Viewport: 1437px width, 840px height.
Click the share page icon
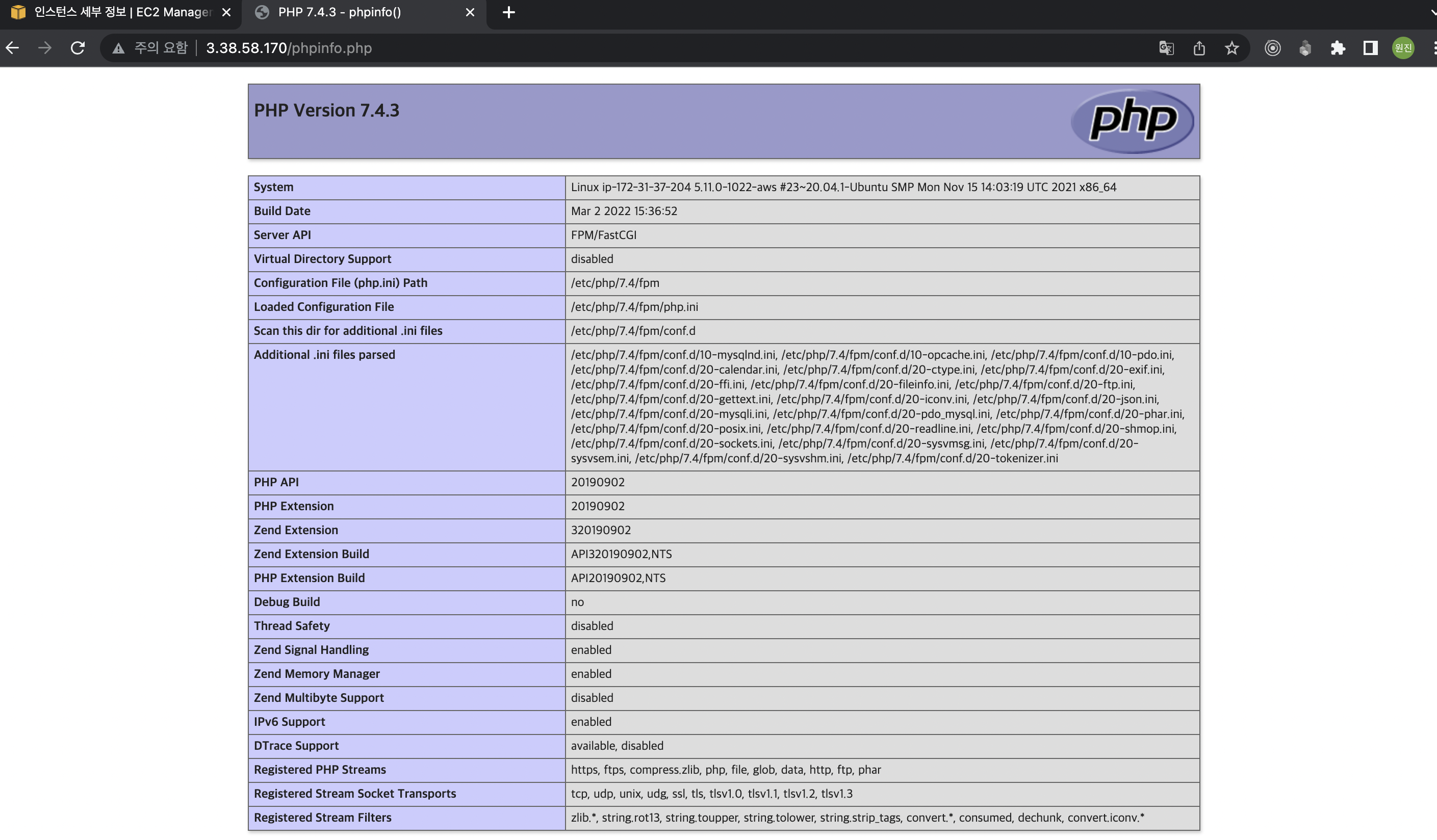1199,48
